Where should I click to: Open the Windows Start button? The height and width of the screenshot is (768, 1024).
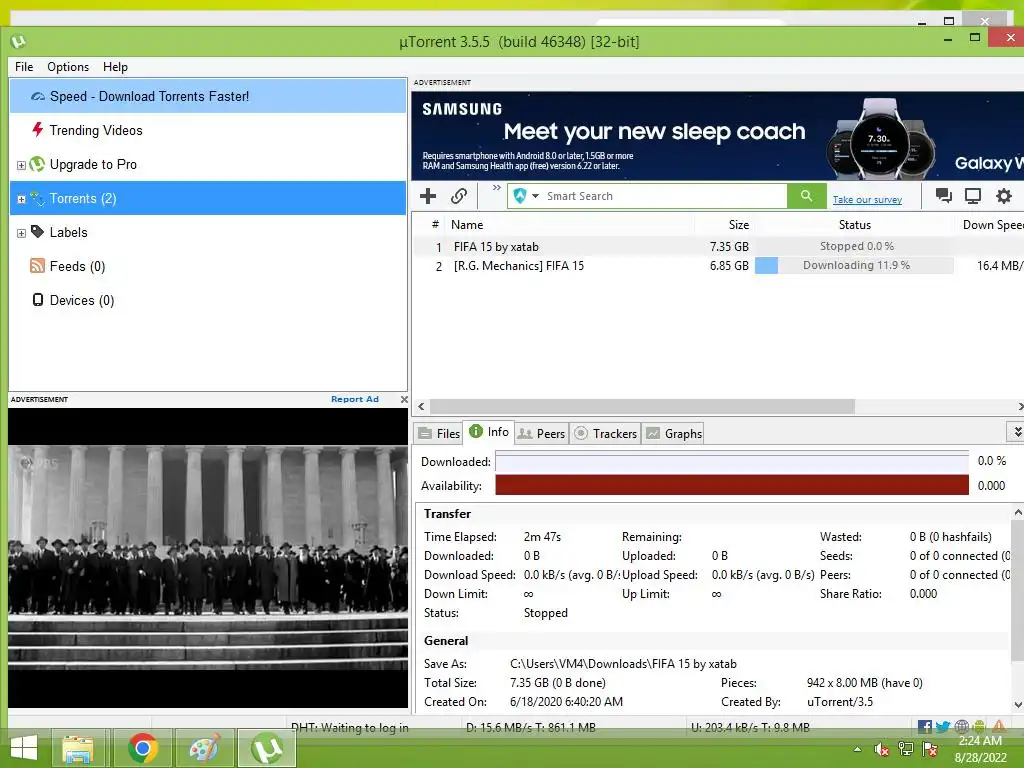(24, 748)
